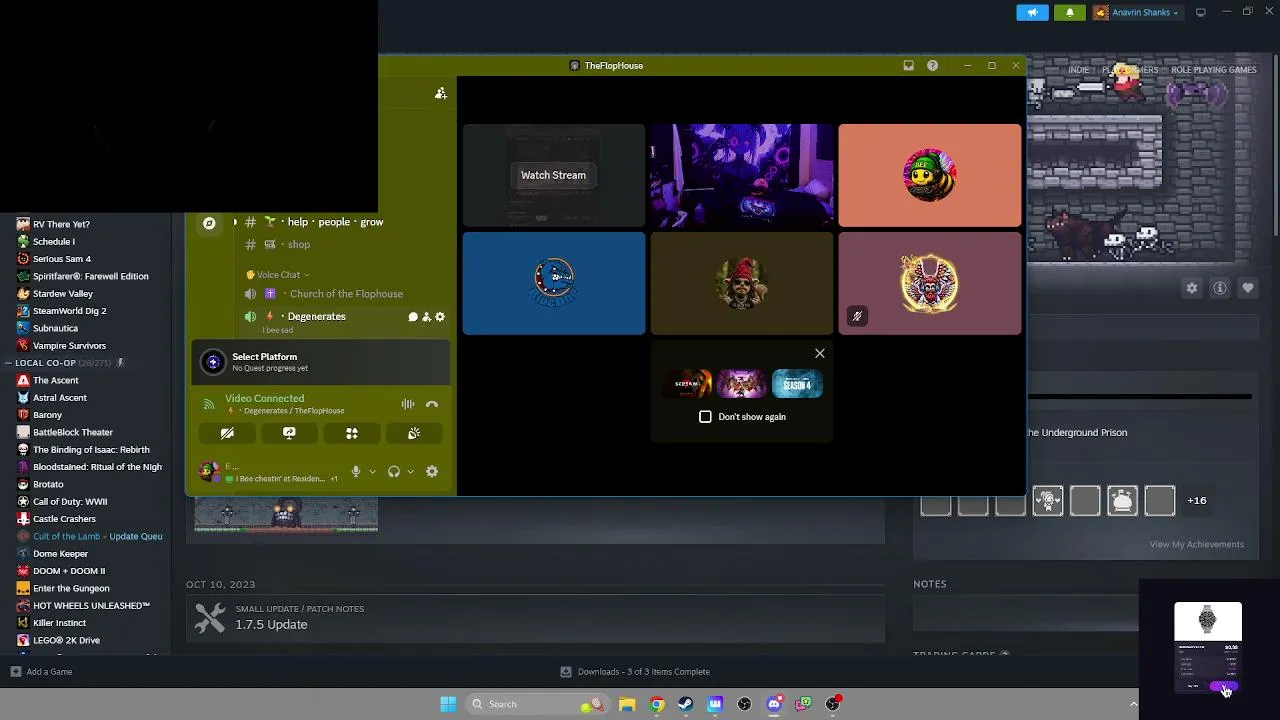
Task: Select Enter the Gungeon in Steam library
Action: point(71,588)
